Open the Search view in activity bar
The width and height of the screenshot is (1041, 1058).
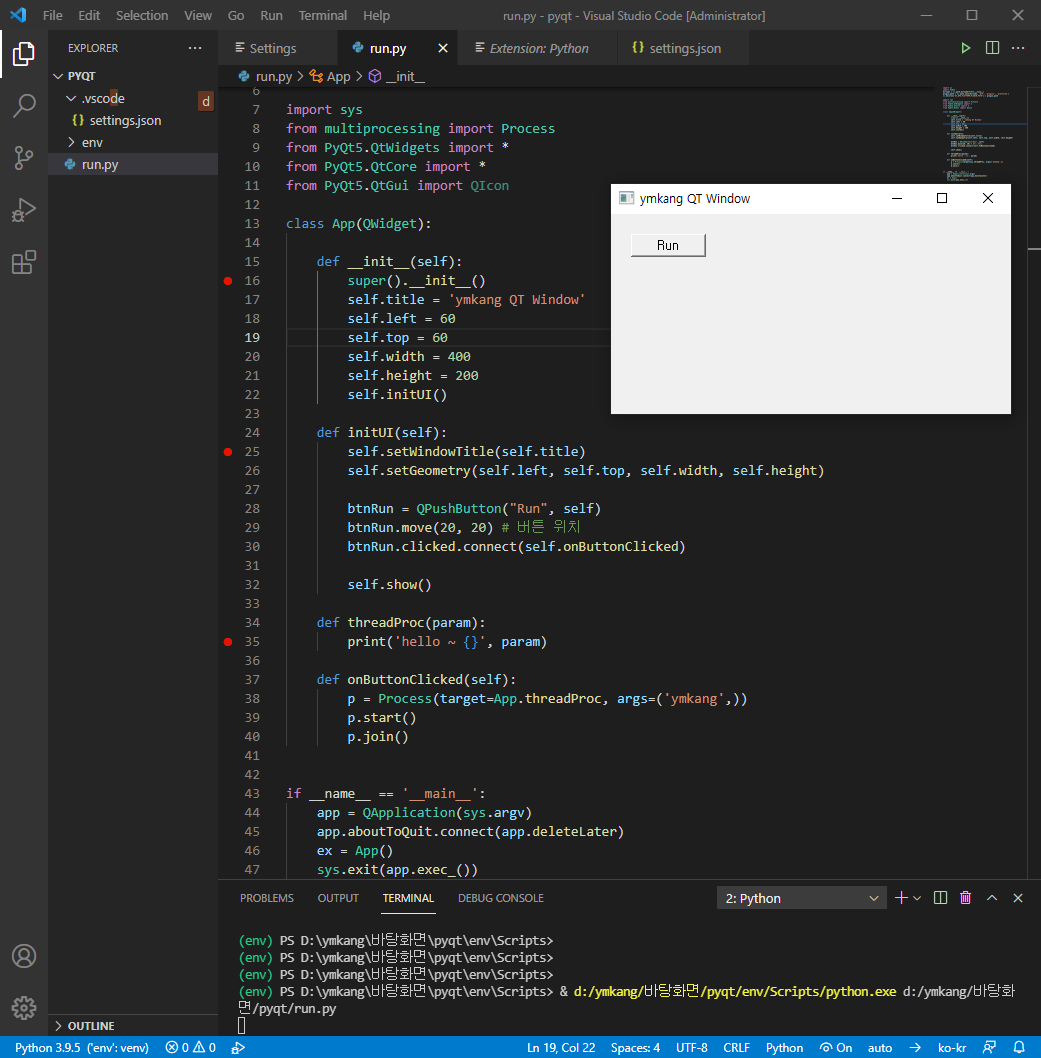[24, 106]
